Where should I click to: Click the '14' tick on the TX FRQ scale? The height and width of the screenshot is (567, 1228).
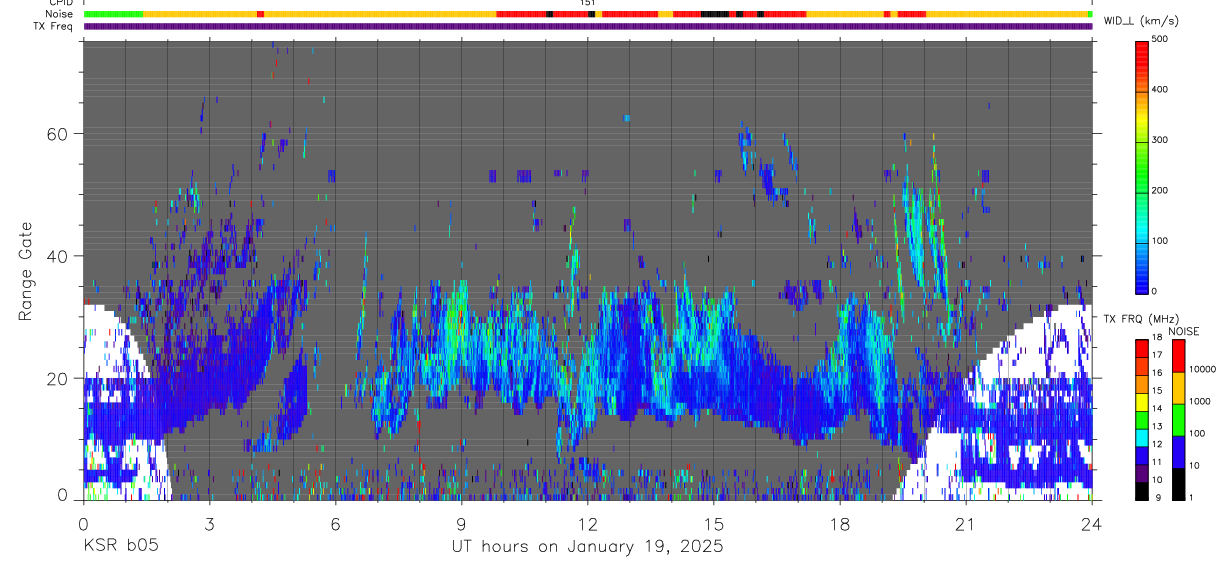(1157, 409)
